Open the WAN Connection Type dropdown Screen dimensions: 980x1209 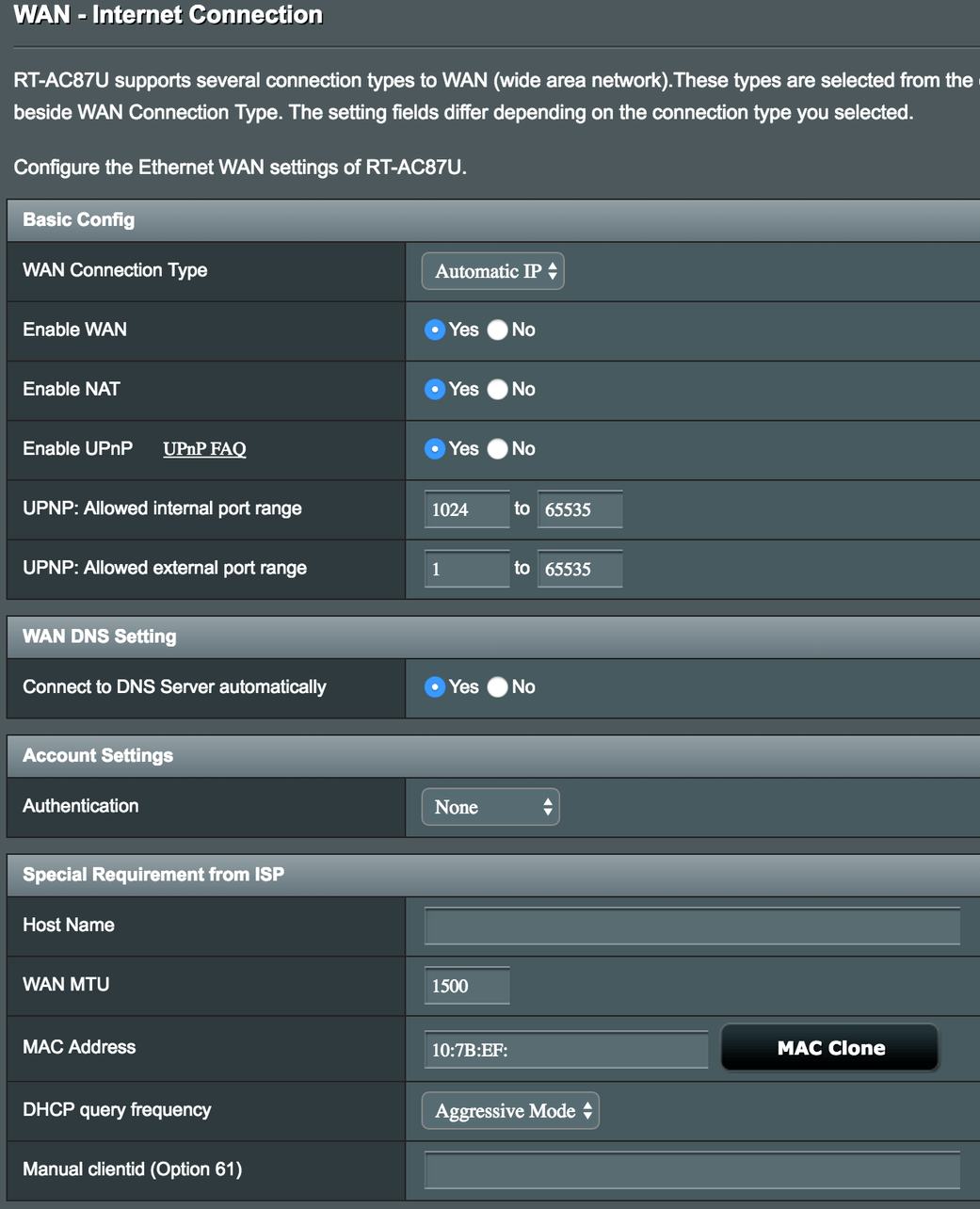pyautogui.click(x=492, y=271)
